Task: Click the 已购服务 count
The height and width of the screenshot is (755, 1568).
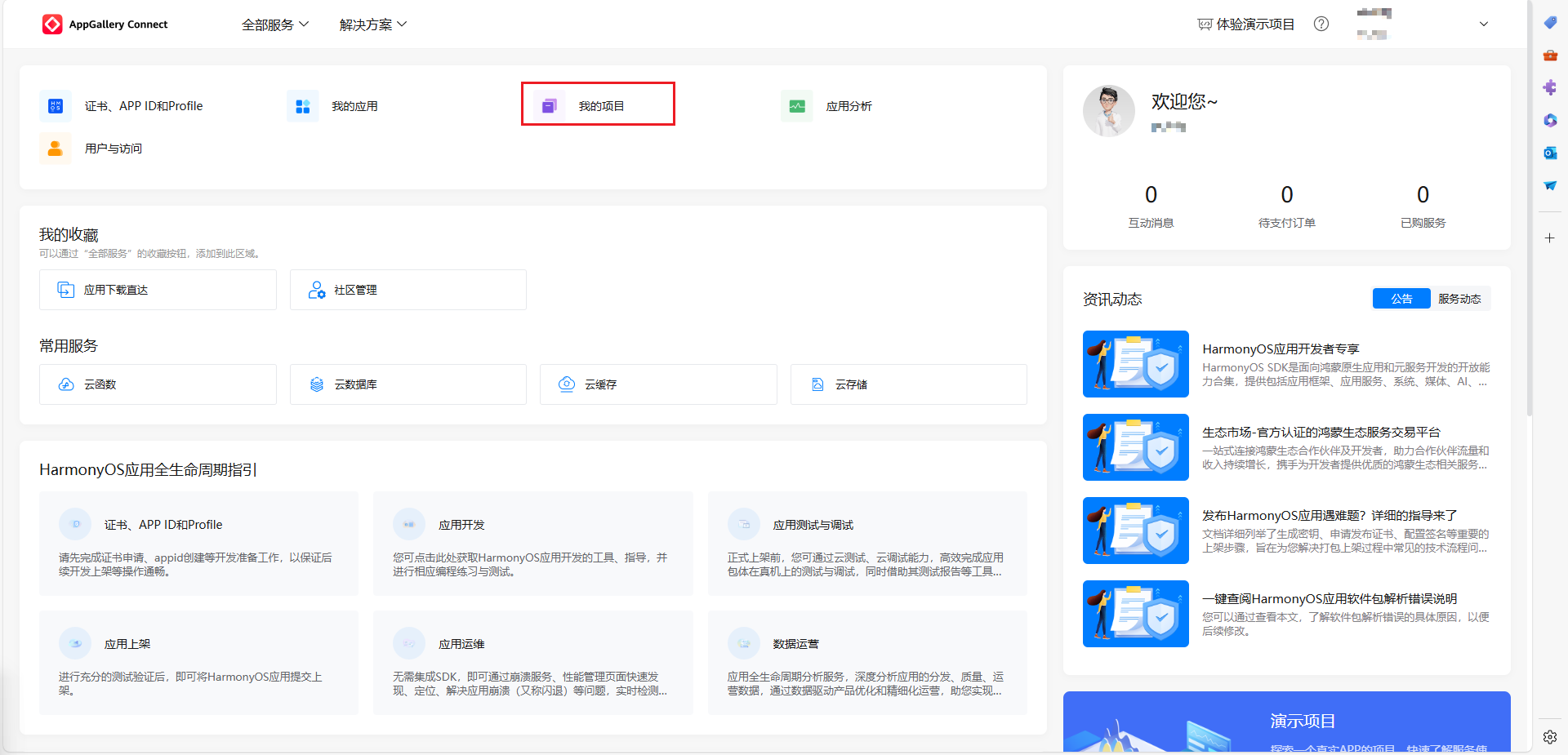Action: tap(1423, 195)
